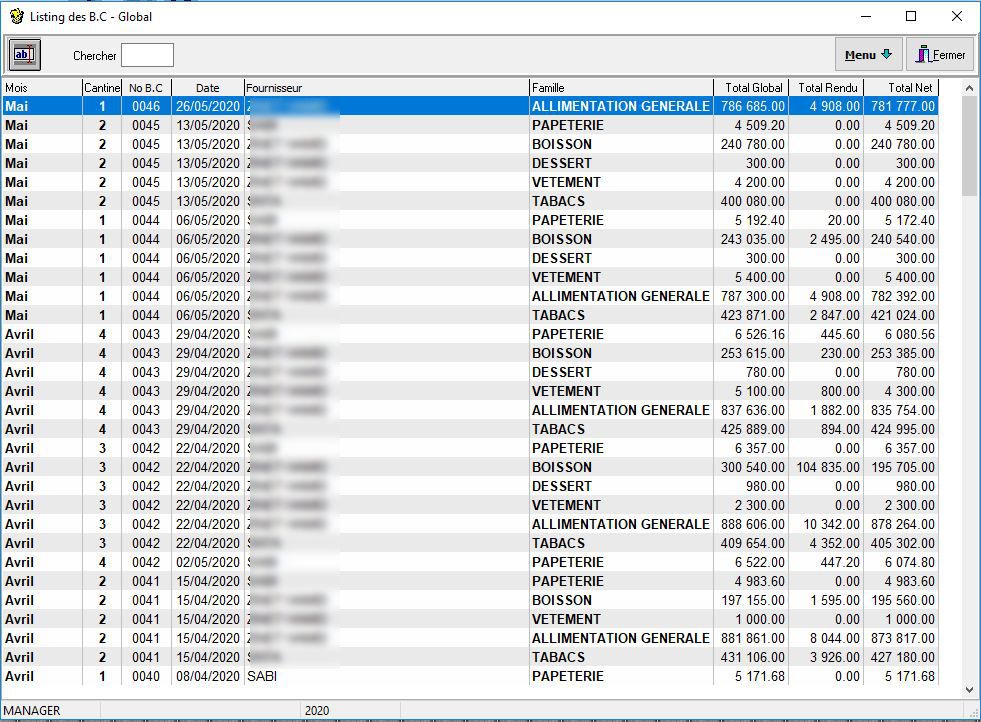The width and height of the screenshot is (981, 722).
Task: Select total rendu value 445.60
Action: coord(840,335)
